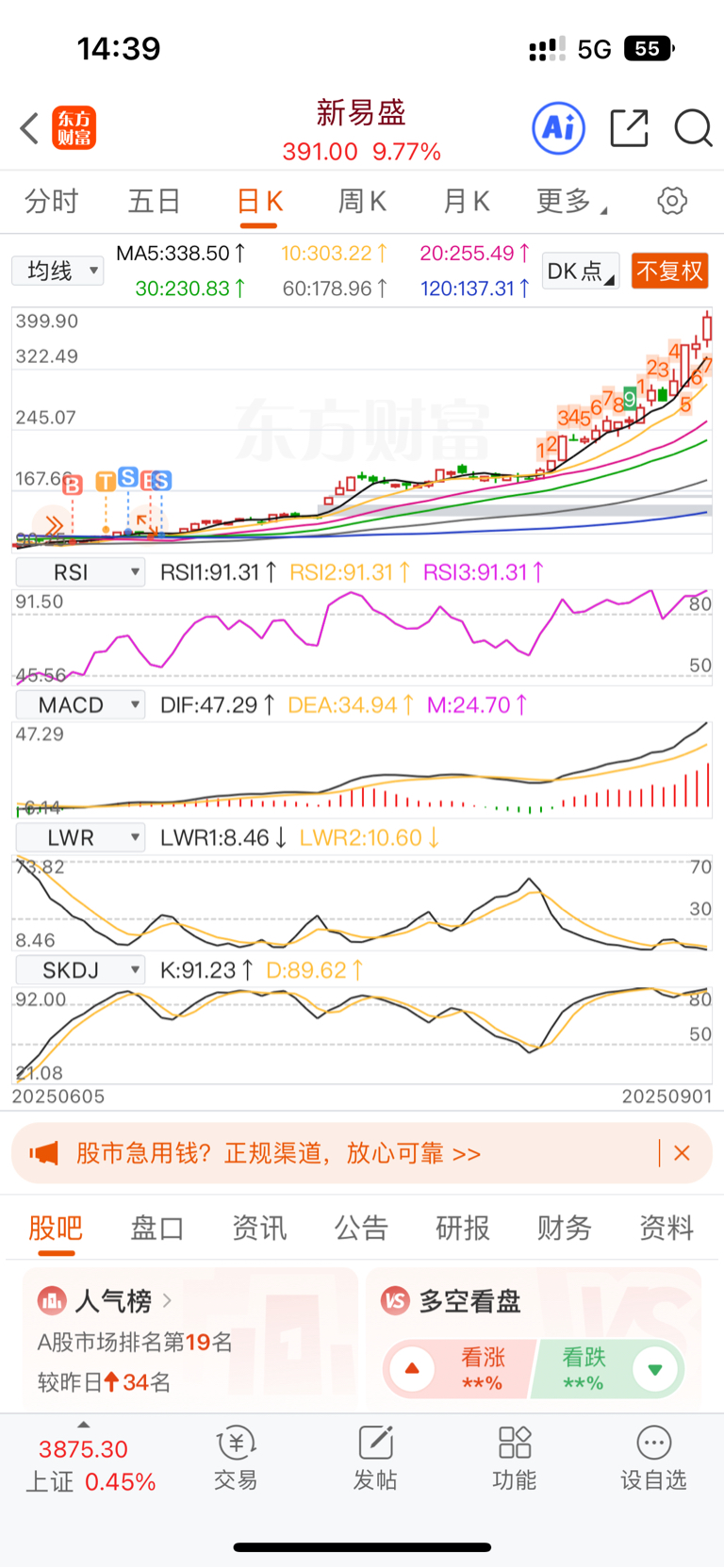Viewport: 724px width, 1568px height.
Task: Open 公告 tab
Action: (x=361, y=1228)
